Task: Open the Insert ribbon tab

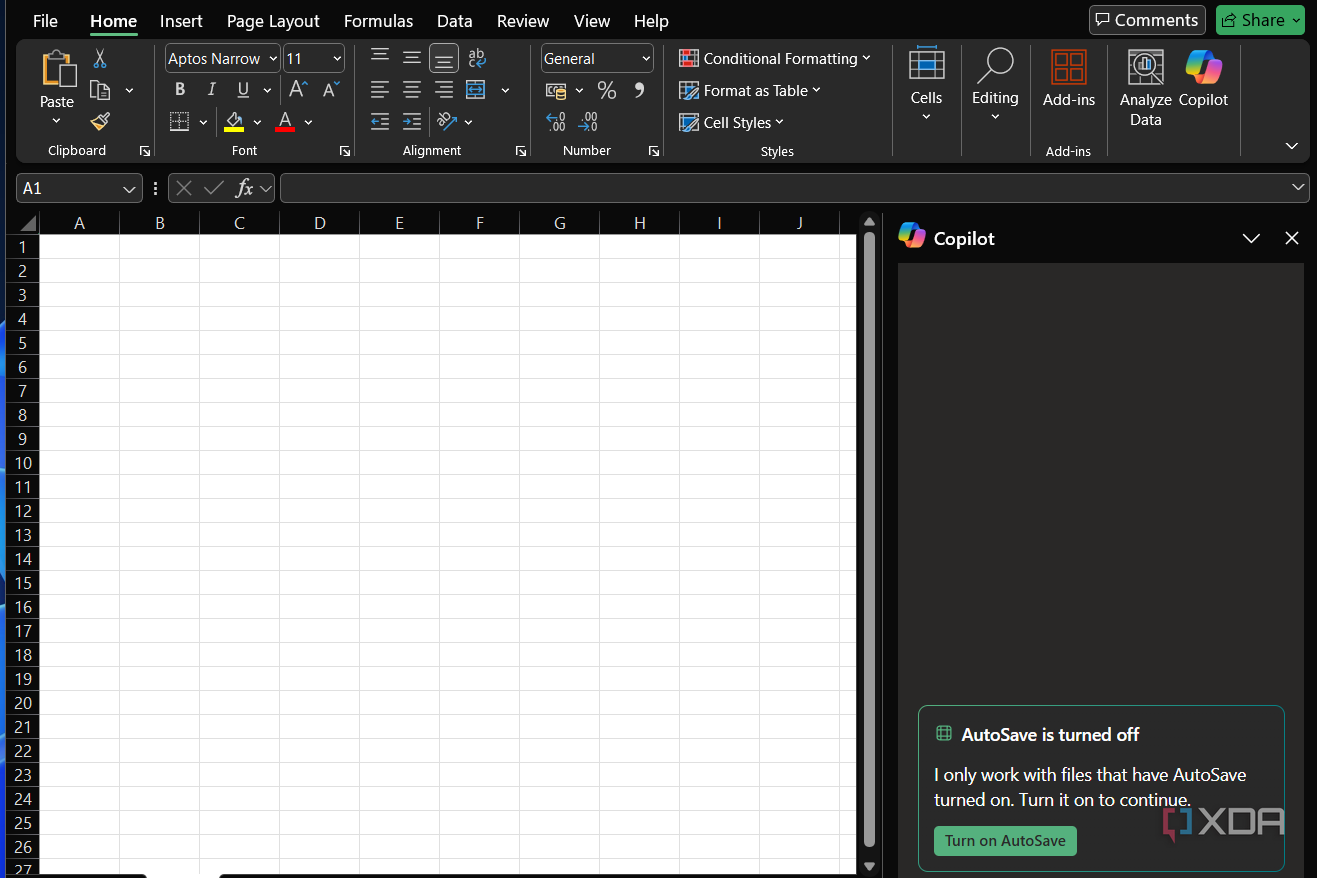Action: pos(181,21)
